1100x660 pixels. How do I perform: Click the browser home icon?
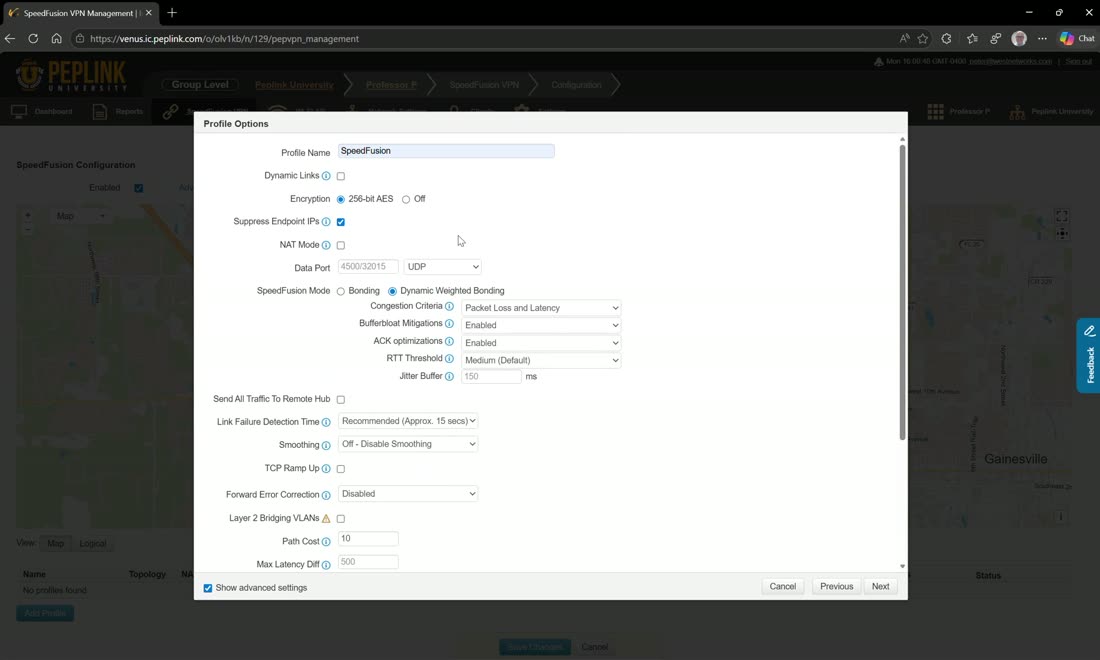pos(56,39)
